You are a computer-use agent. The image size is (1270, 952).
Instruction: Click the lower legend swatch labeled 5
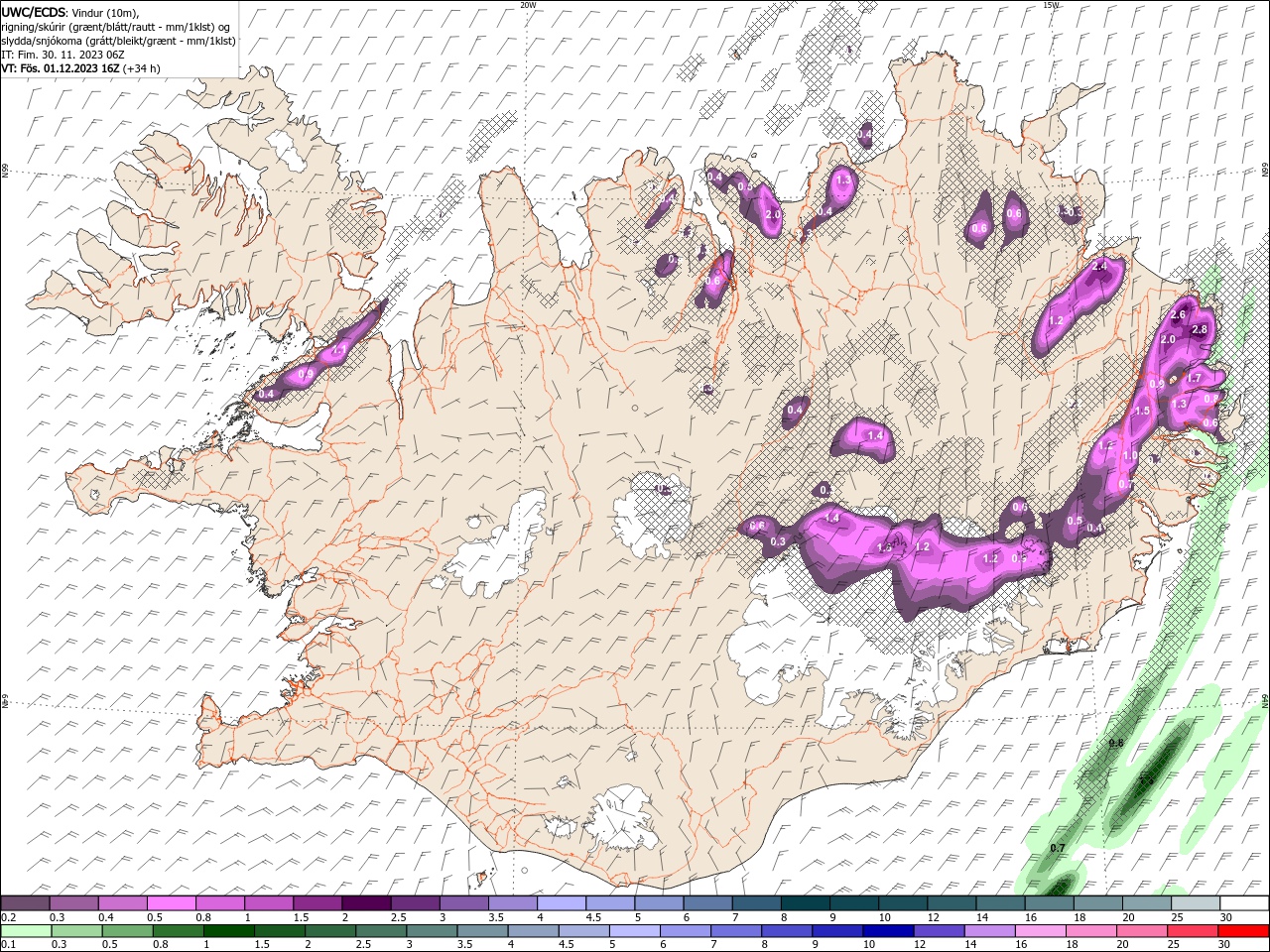[x=635, y=931]
